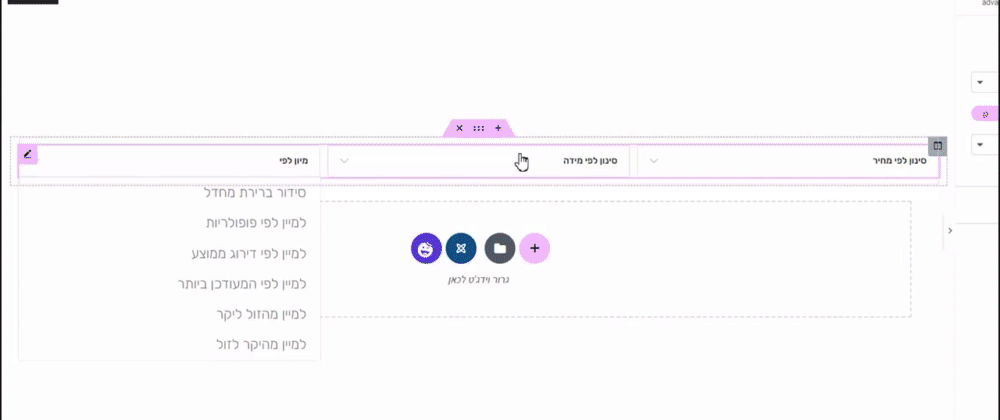1000x420 pixels.
Task: Open the סינון לפי מחיר dropdown
Action: point(791,161)
